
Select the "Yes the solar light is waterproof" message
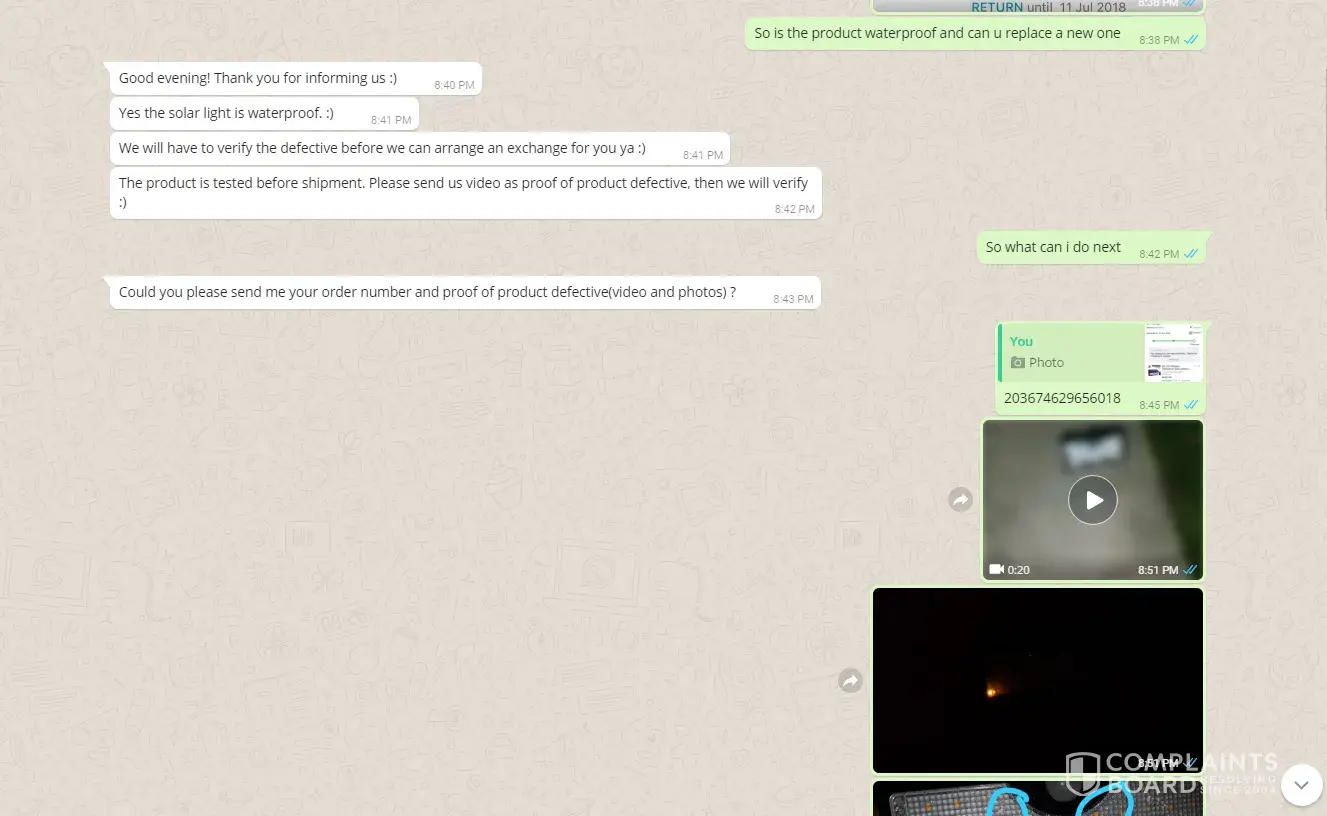pyautogui.click(x=226, y=113)
